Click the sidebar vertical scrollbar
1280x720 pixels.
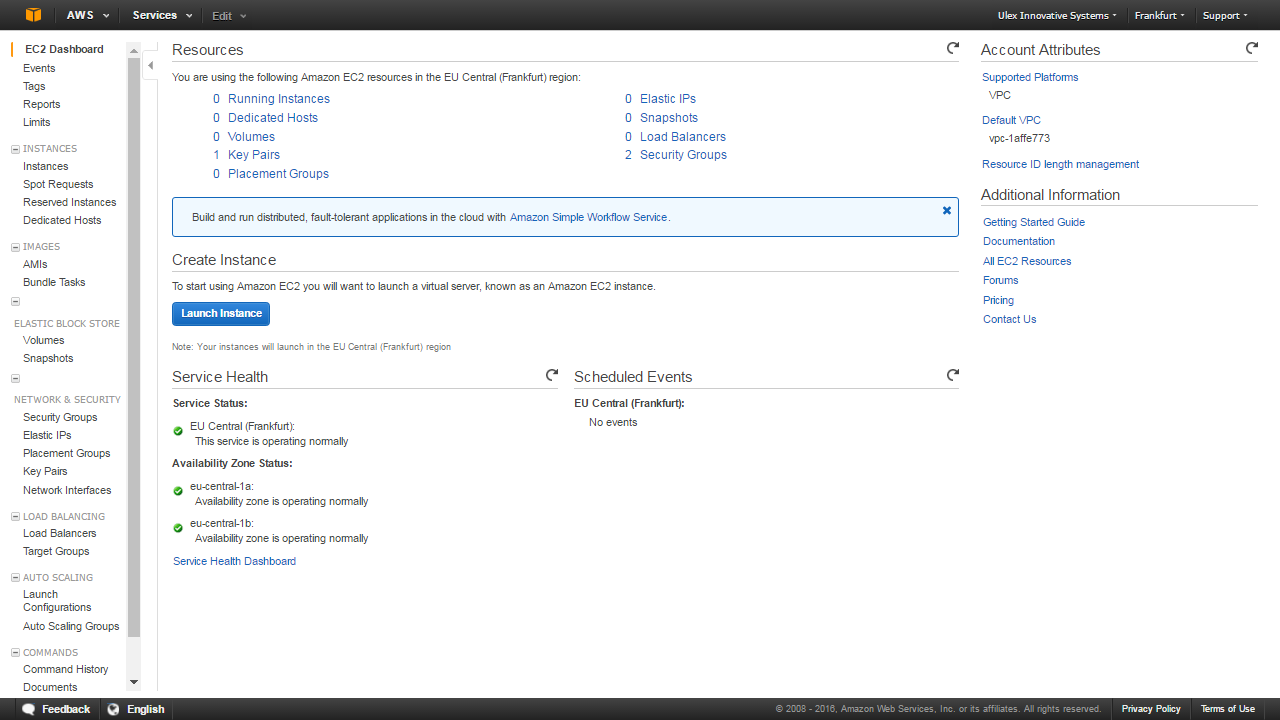pyautogui.click(x=134, y=347)
